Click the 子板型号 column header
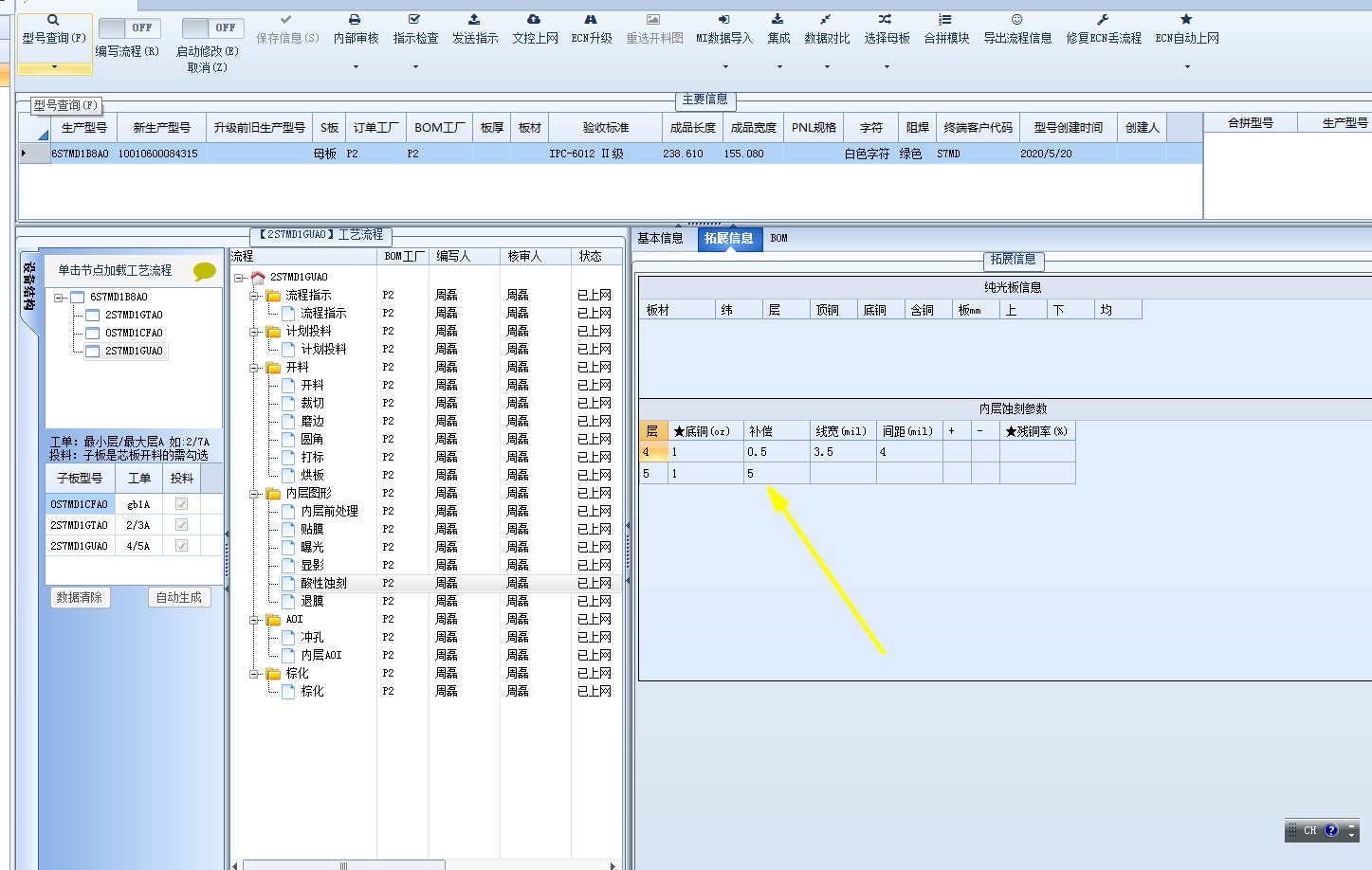The image size is (1372, 870). [x=80, y=478]
